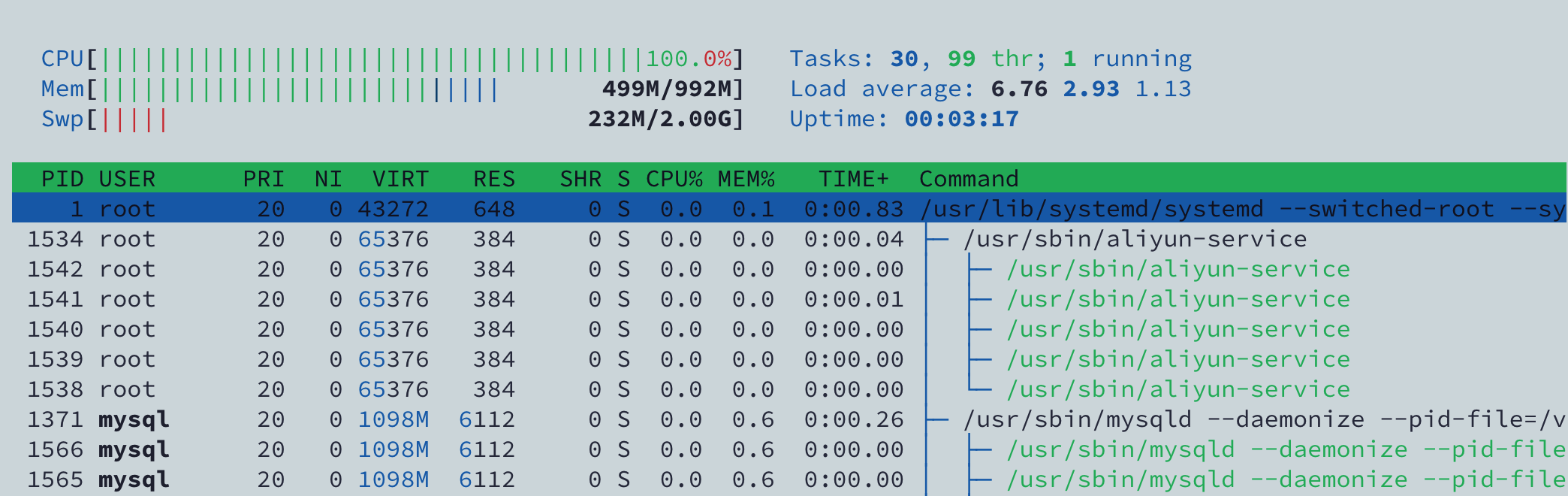Click the Tasks count text
Screen dimensions: 1568x496
[x=991, y=59]
